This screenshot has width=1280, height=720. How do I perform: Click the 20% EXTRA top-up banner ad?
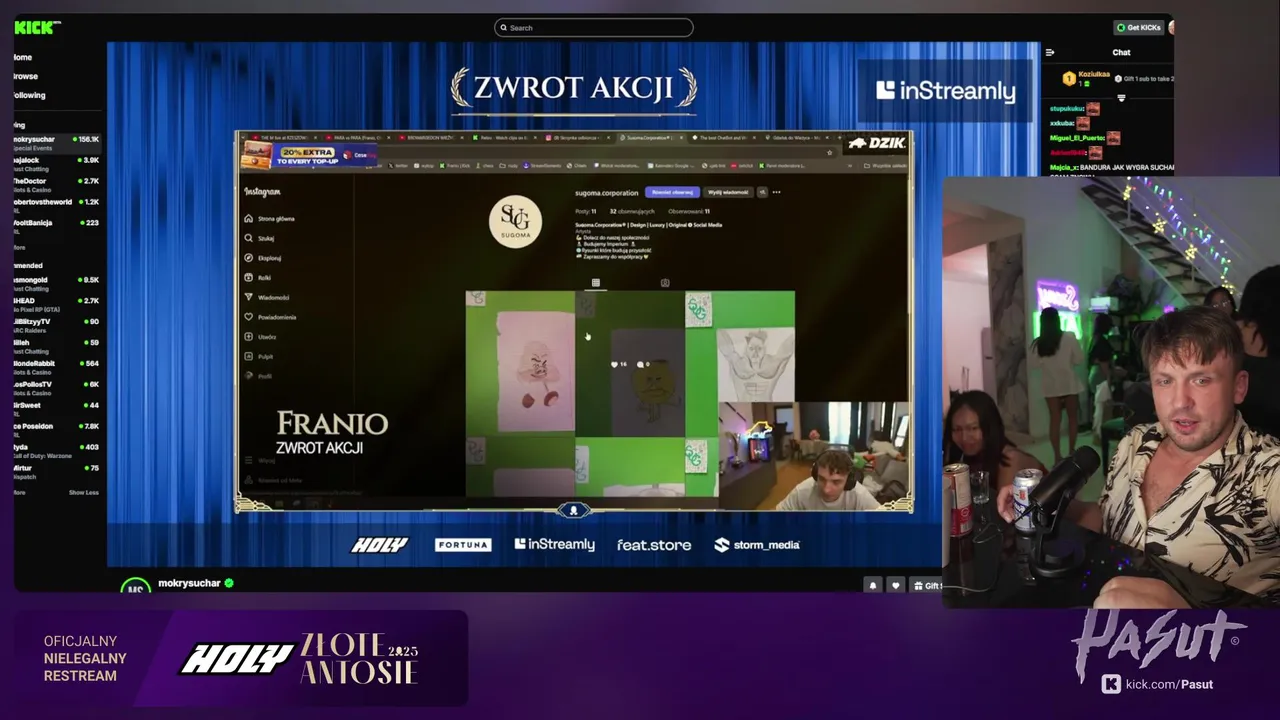point(309,155)
